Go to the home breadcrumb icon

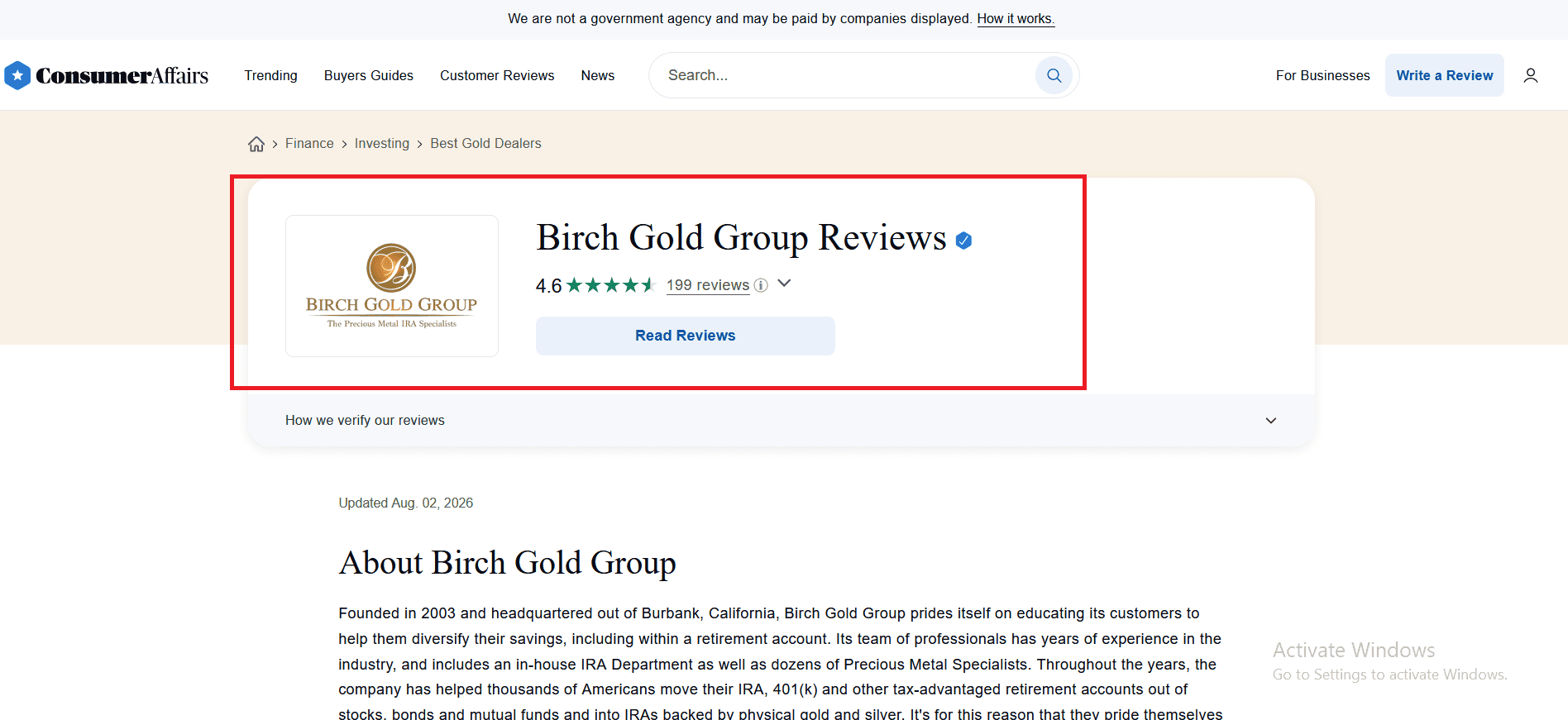256,144
